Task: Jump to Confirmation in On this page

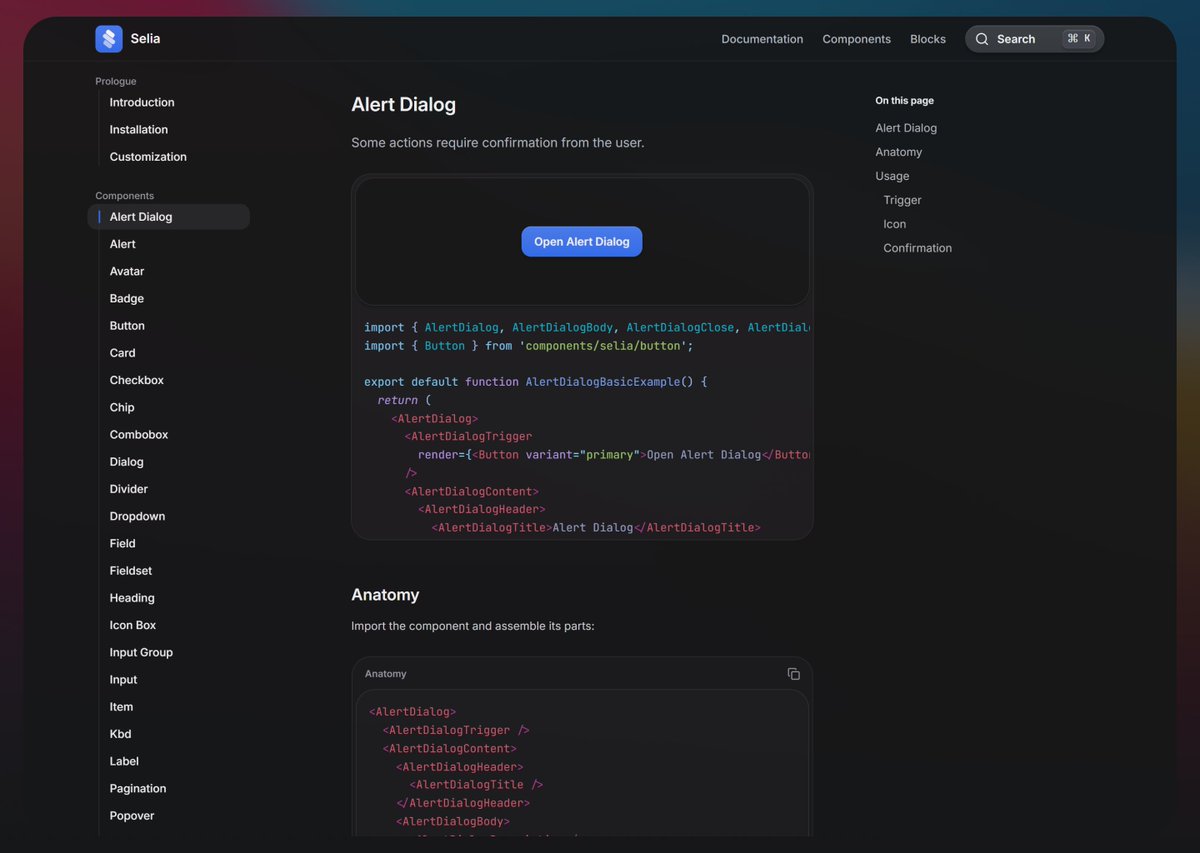Action: tap(917, 248)
